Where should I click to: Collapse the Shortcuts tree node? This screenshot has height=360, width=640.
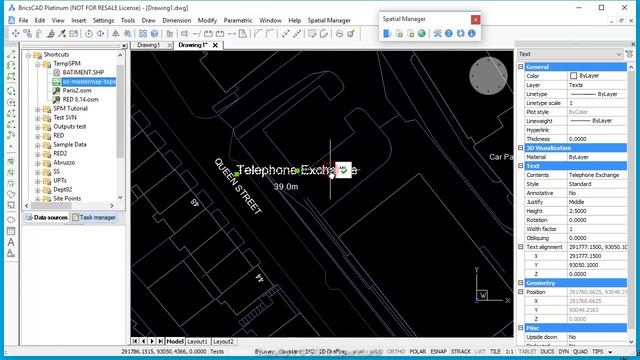[28, 55]
